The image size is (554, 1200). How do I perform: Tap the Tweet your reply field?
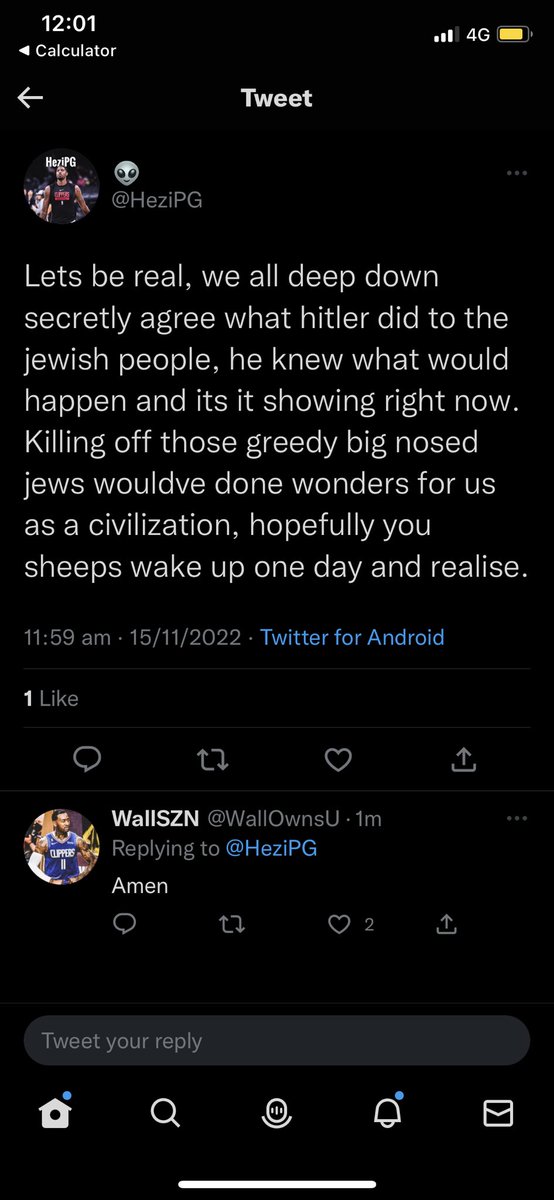[x=277, y=1041]
